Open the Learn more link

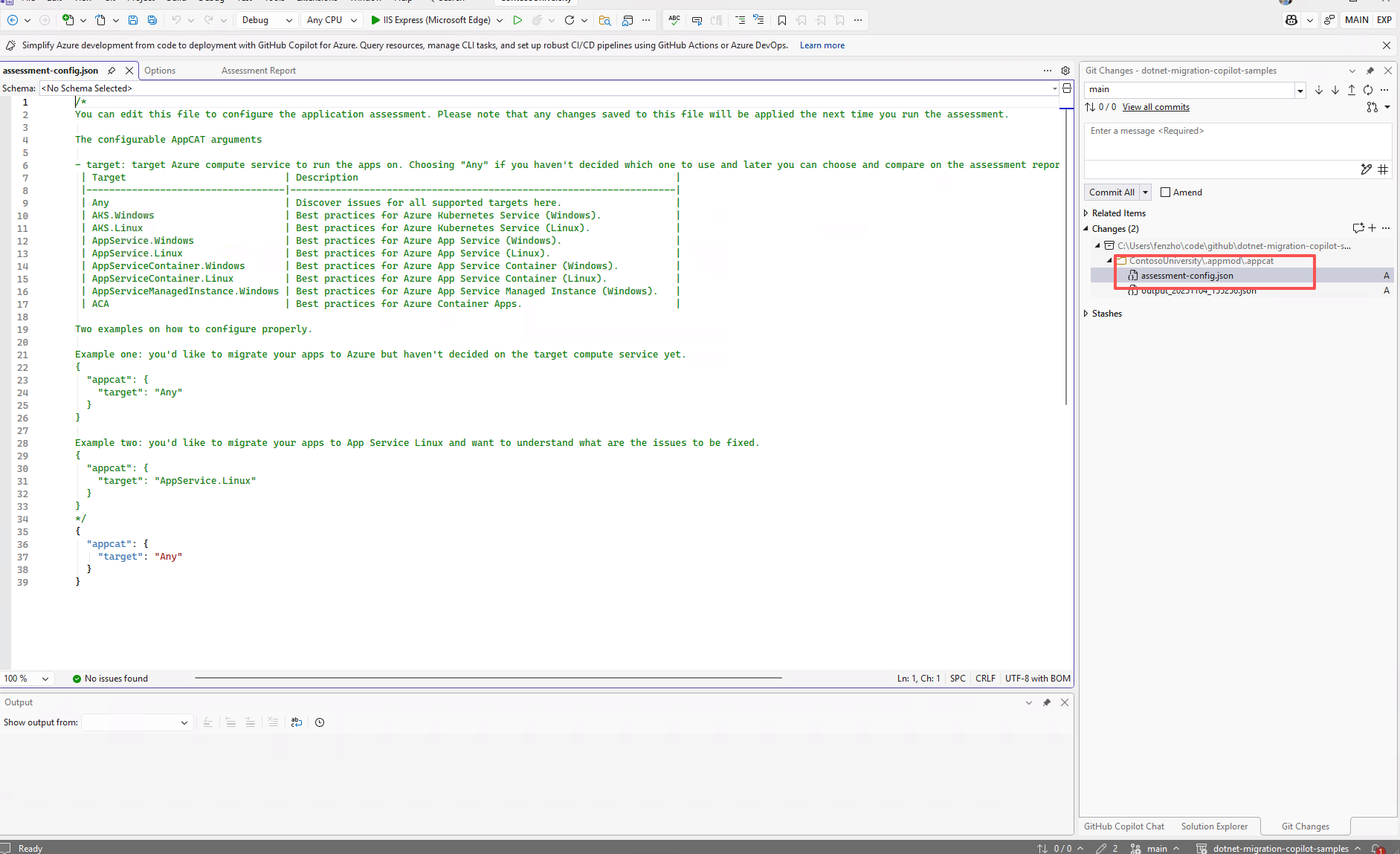pyautogui.click(x=822, y=45)
